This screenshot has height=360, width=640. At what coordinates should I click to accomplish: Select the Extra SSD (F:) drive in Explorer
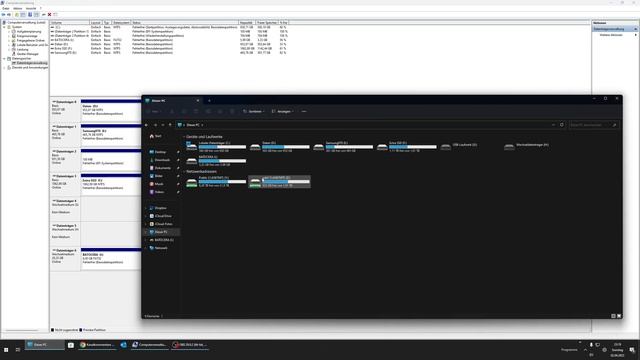[x=407, y=147]
